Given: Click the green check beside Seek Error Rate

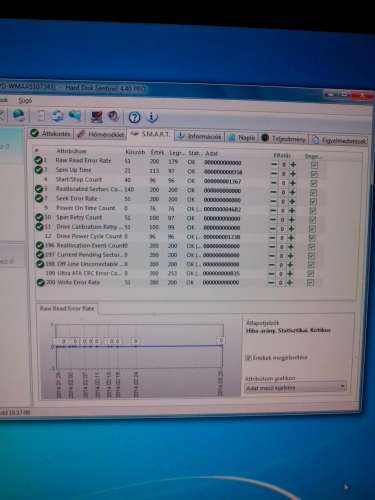Looking at the screenshot, I should pyautogui.click(x=39, y=198).
